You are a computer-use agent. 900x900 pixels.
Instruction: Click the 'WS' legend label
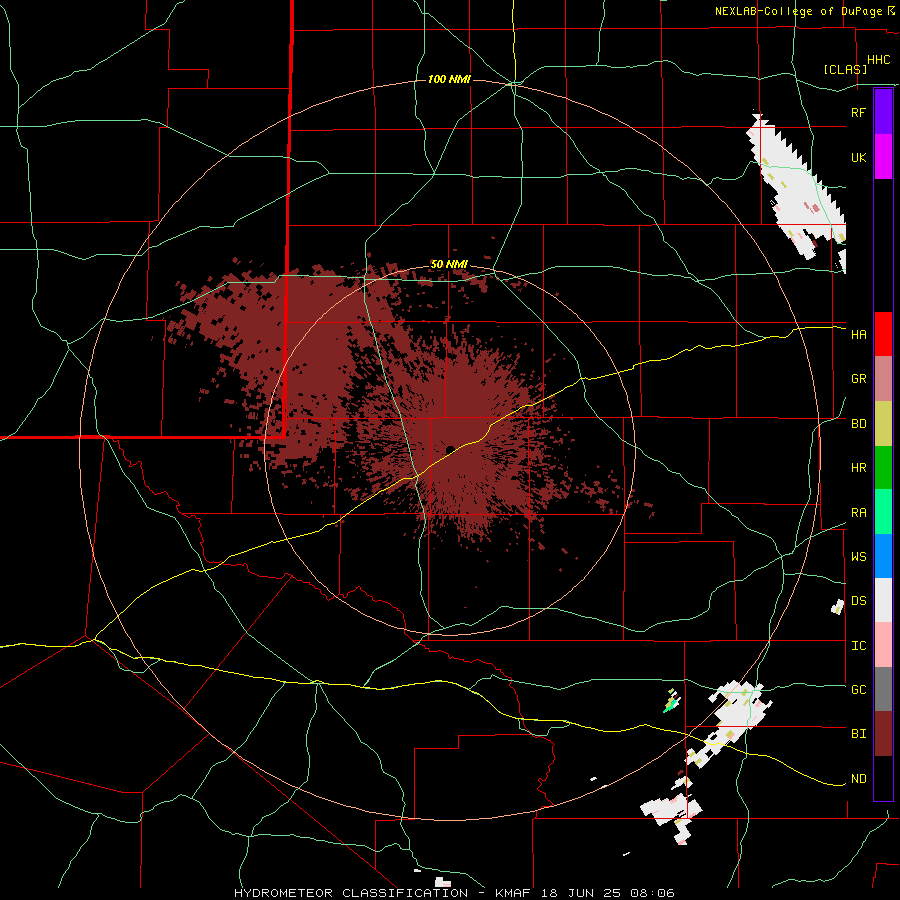[x=858, y=556]
